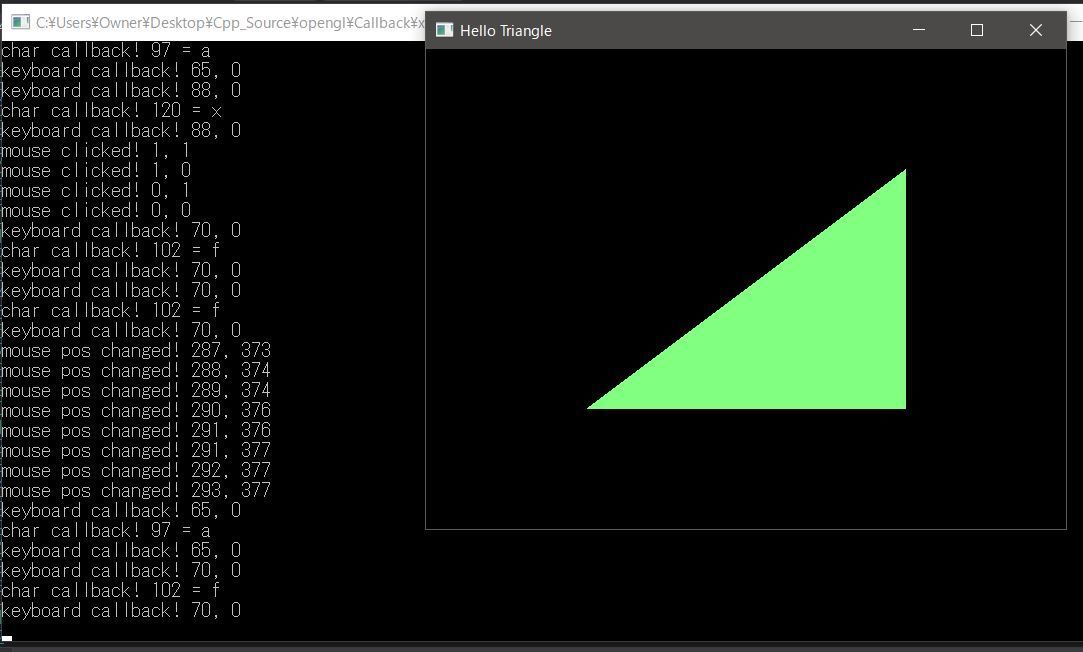
Task: Click the "mouse clicked! 0, 0" console line
Action: pos(95,211)
